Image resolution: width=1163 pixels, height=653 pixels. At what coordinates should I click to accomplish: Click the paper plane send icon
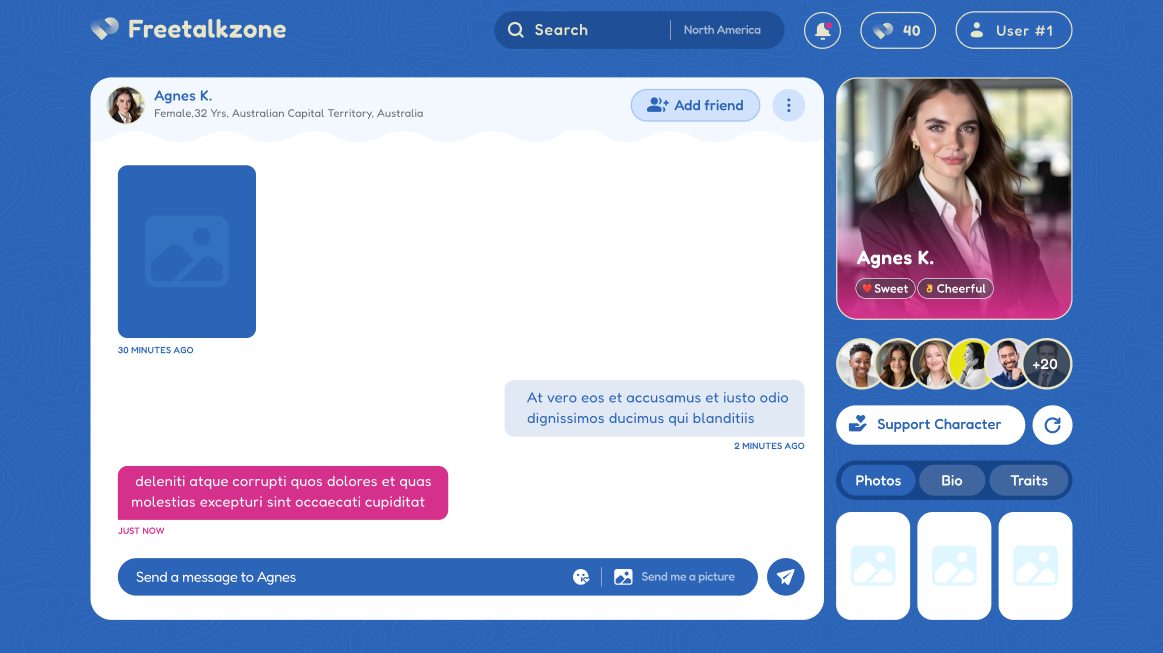785,577
